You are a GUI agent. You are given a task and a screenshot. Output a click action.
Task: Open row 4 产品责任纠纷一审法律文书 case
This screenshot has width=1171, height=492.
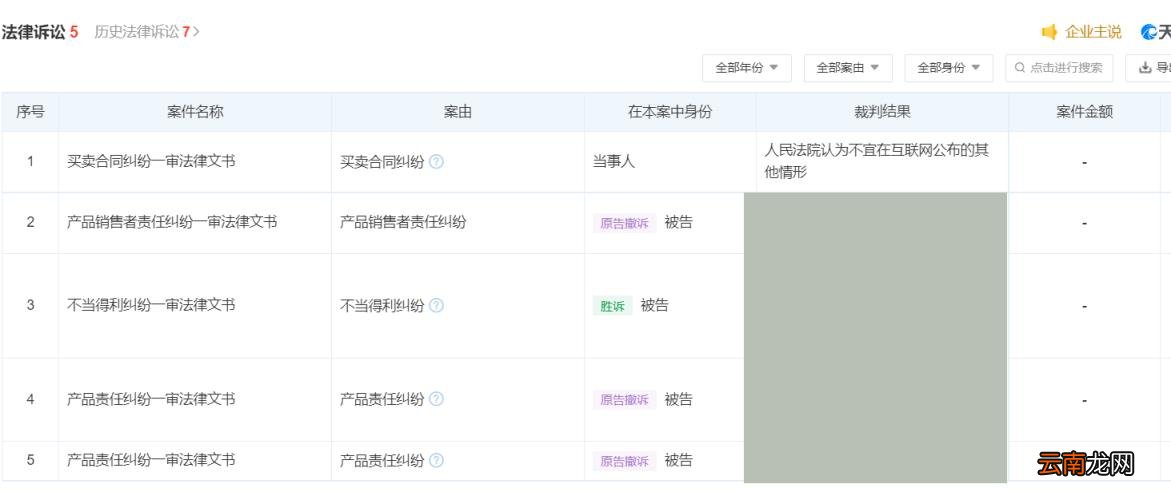click(x=152, y=399)
